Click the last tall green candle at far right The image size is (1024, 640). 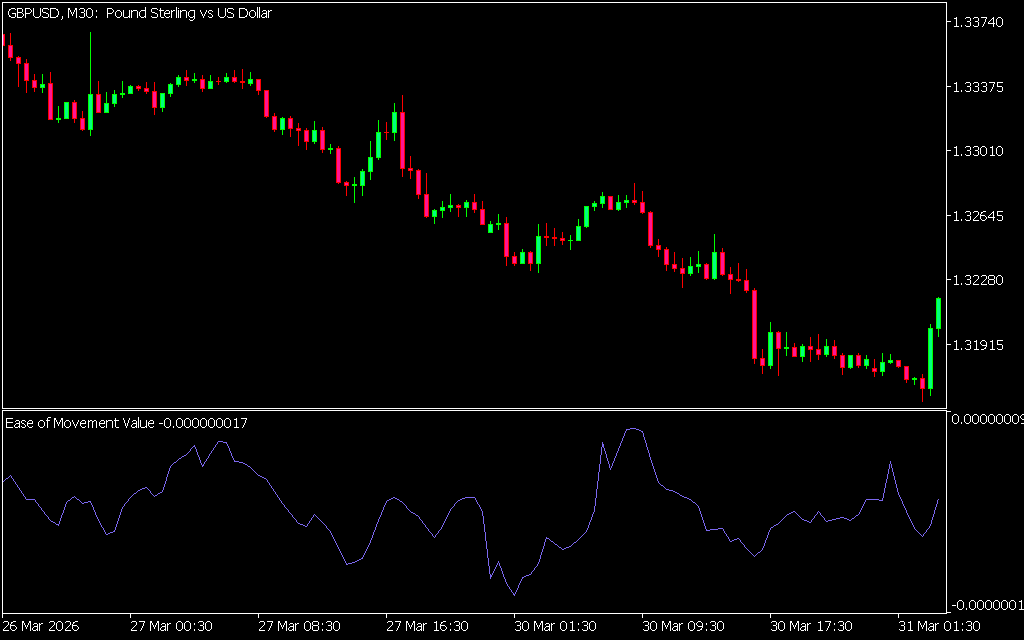coord(939,313)
